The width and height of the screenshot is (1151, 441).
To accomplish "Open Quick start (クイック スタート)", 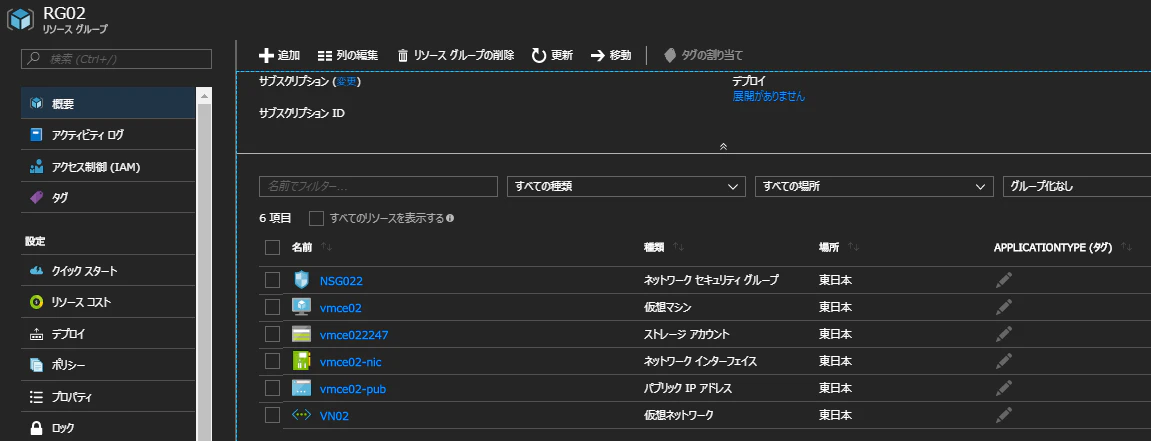I will coord(108,271).
